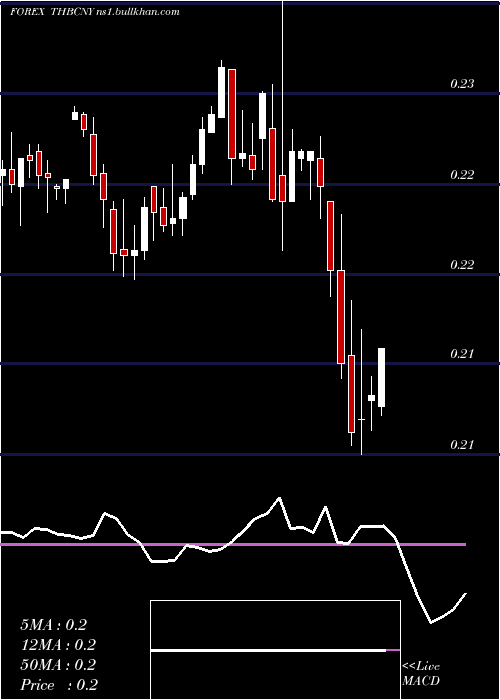Click the FOREX THBCNY chart title text

95,12
